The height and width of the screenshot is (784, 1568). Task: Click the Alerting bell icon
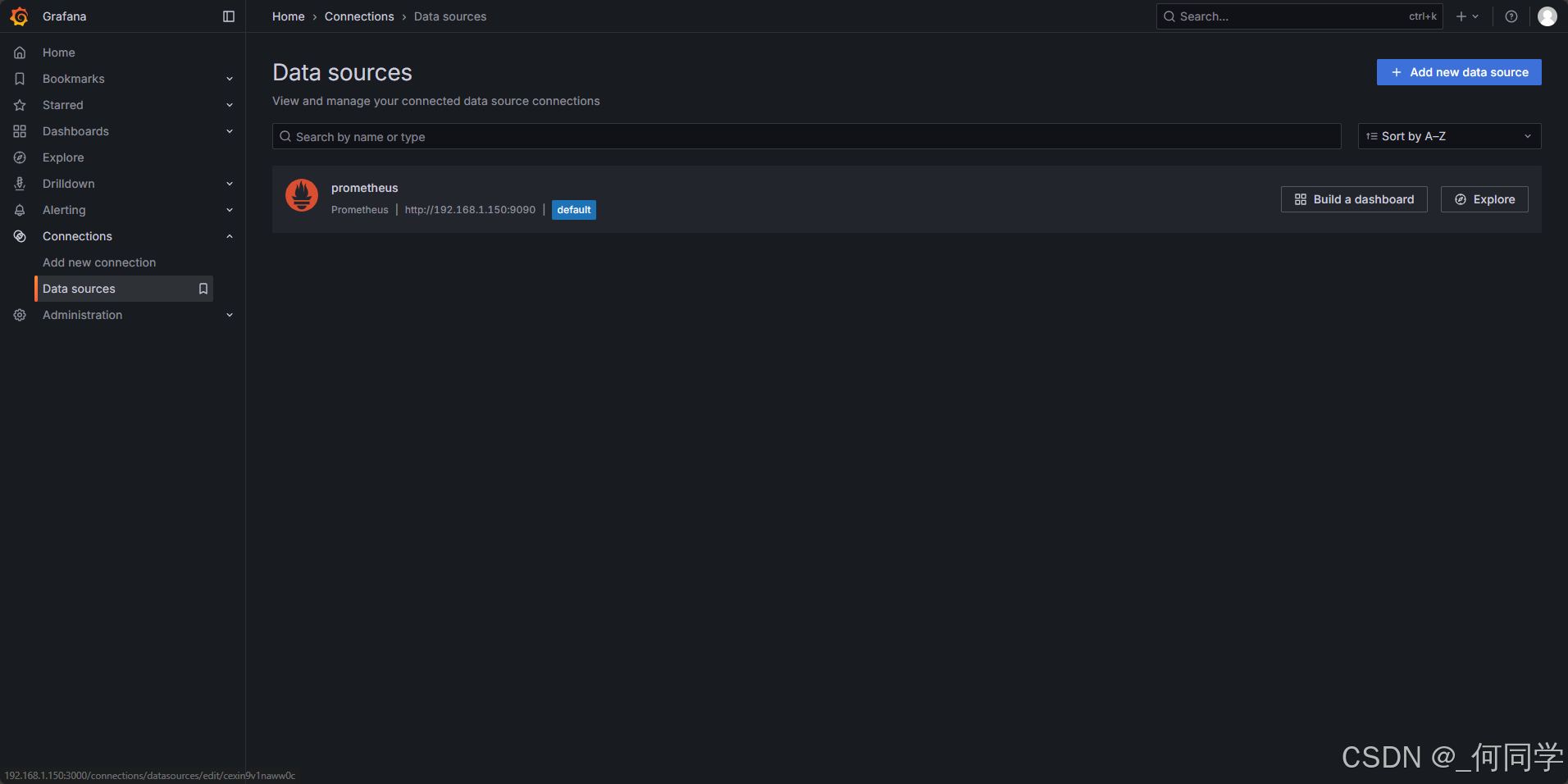20,210
